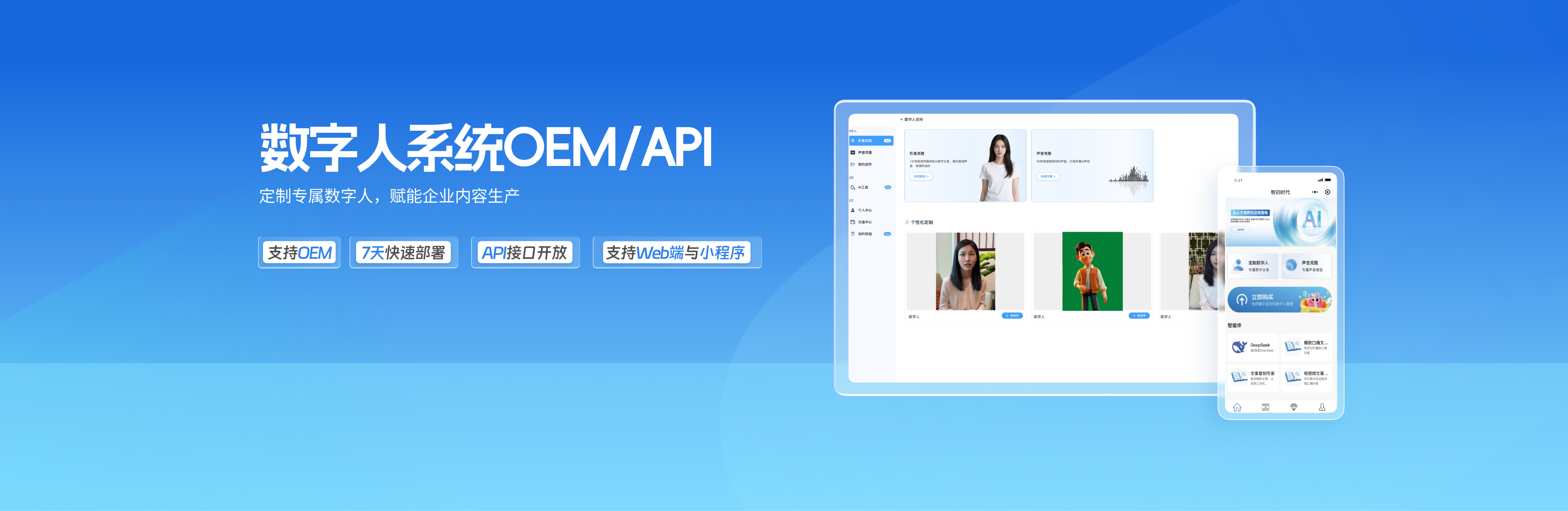The width and height of the screenshot is (1568, 511).
Task: Open the 短视频文案 agent card
Action: (1306, 377)
